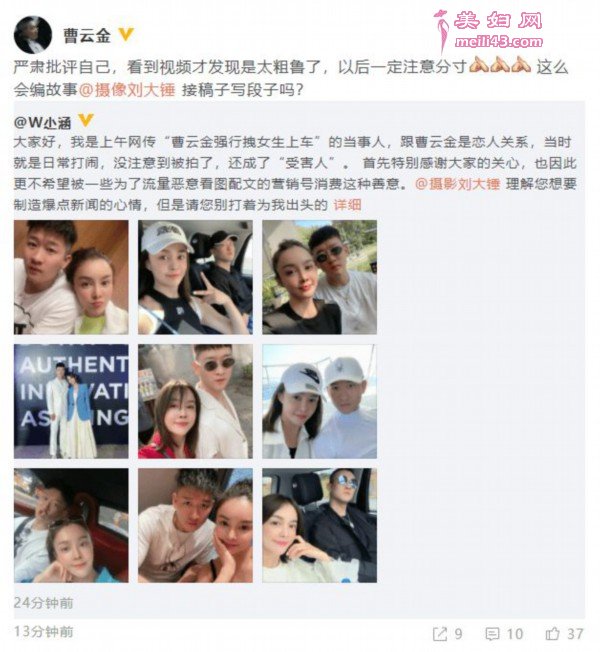Open the comments speech bubble icon
The width and height of the screenshot is (600, 652).
[492, 634]
